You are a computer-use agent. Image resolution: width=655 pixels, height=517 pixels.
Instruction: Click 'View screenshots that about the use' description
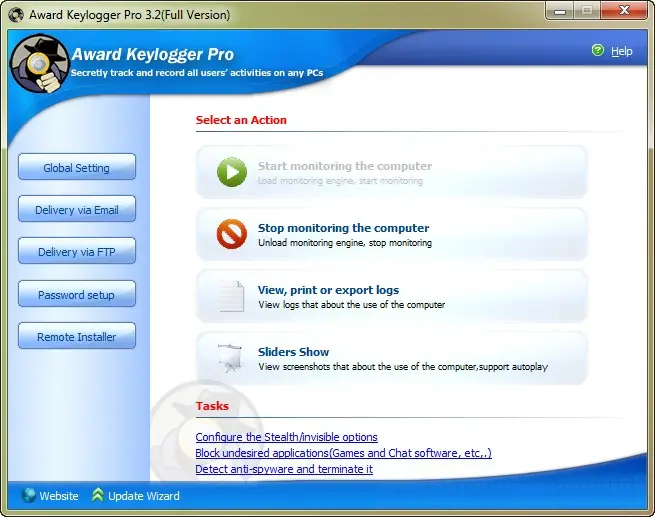[x=403, y=367]
